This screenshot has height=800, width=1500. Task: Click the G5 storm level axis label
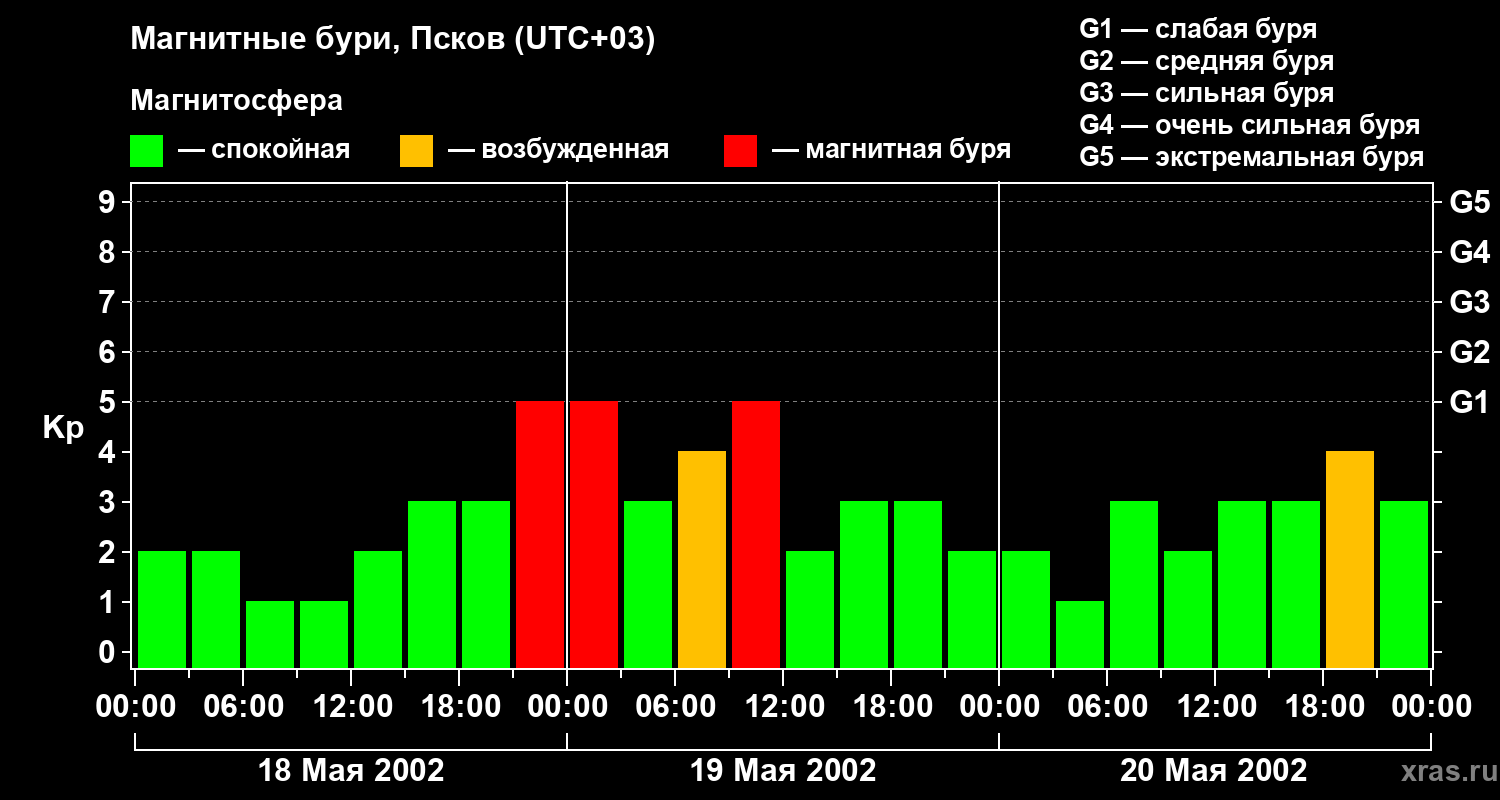[1469, 203]
